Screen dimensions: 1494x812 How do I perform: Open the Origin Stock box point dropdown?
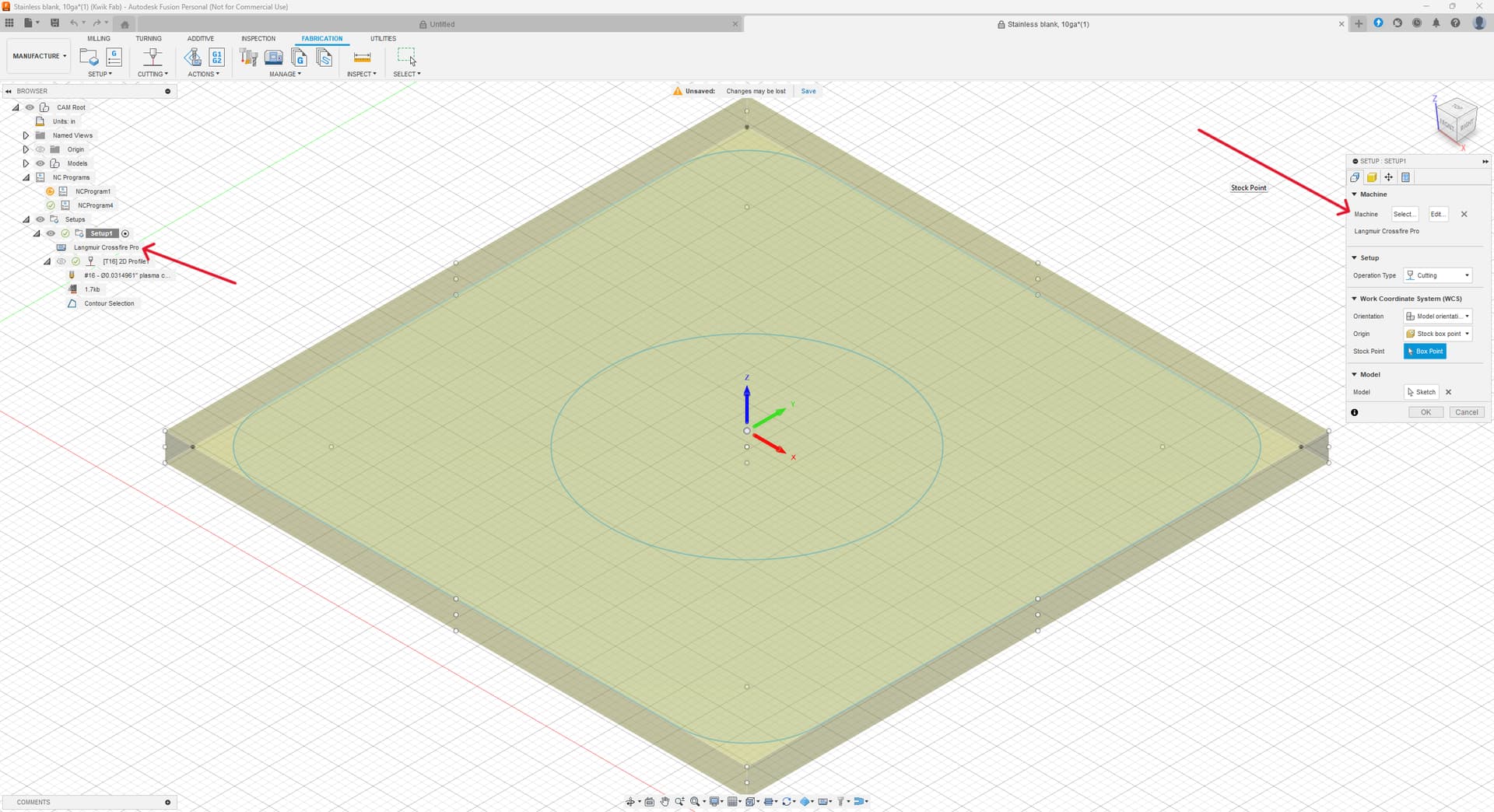1437,334
